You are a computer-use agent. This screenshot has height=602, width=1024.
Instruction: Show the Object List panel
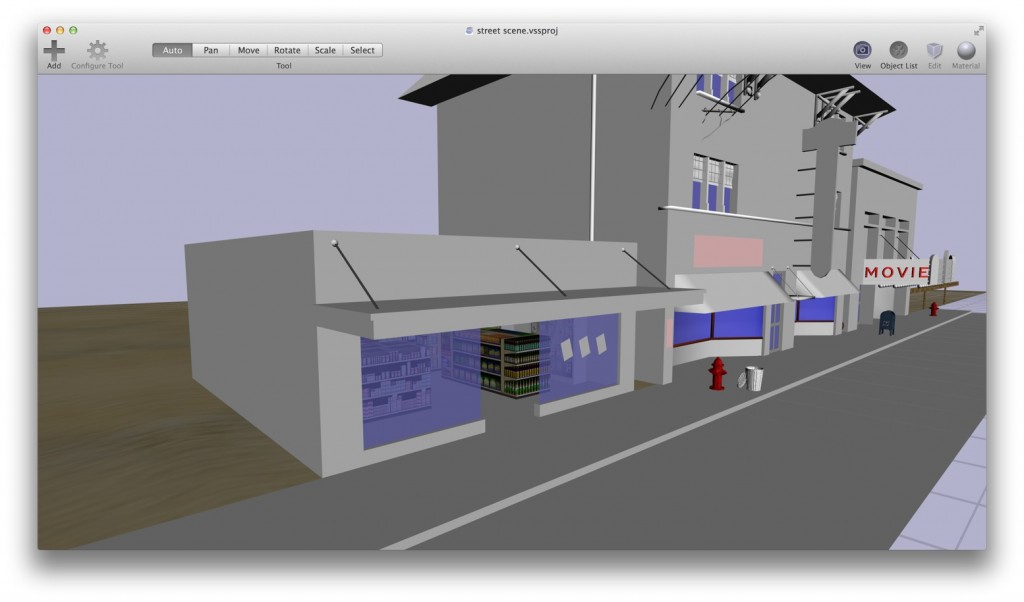point(899,50)
